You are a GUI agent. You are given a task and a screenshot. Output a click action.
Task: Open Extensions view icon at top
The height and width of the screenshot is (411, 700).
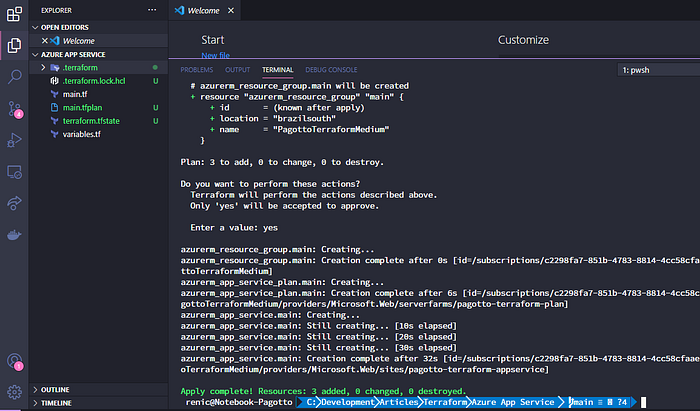[x=14, y=14]
